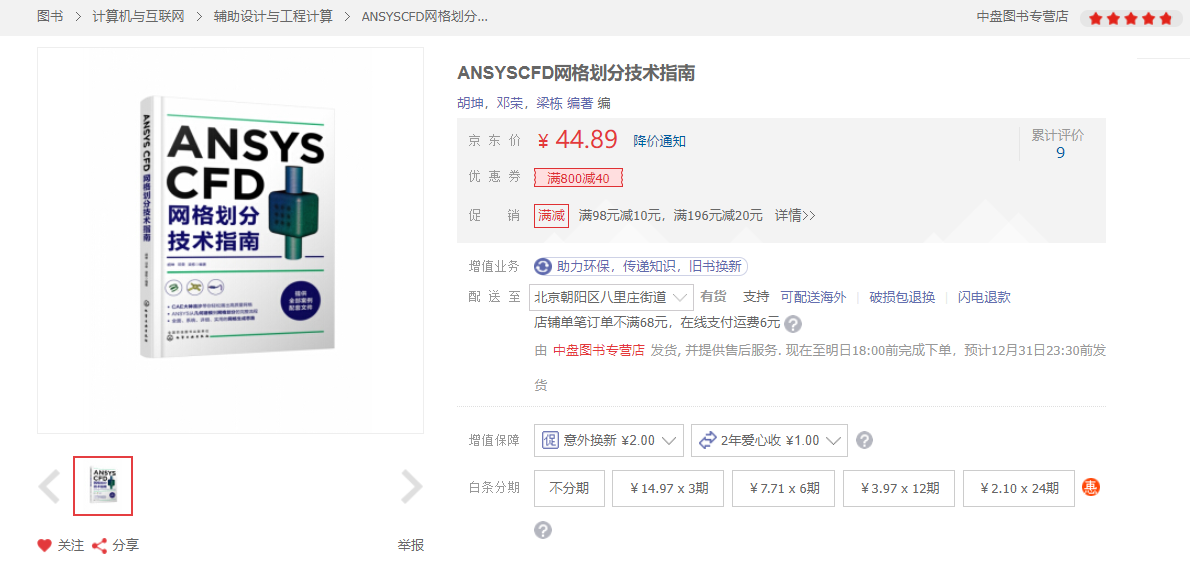Go to 计算机与互联网 breadcrumb
Image resolution: width=1190 pixels, height=564 pixels.
(x=139, y=17)
